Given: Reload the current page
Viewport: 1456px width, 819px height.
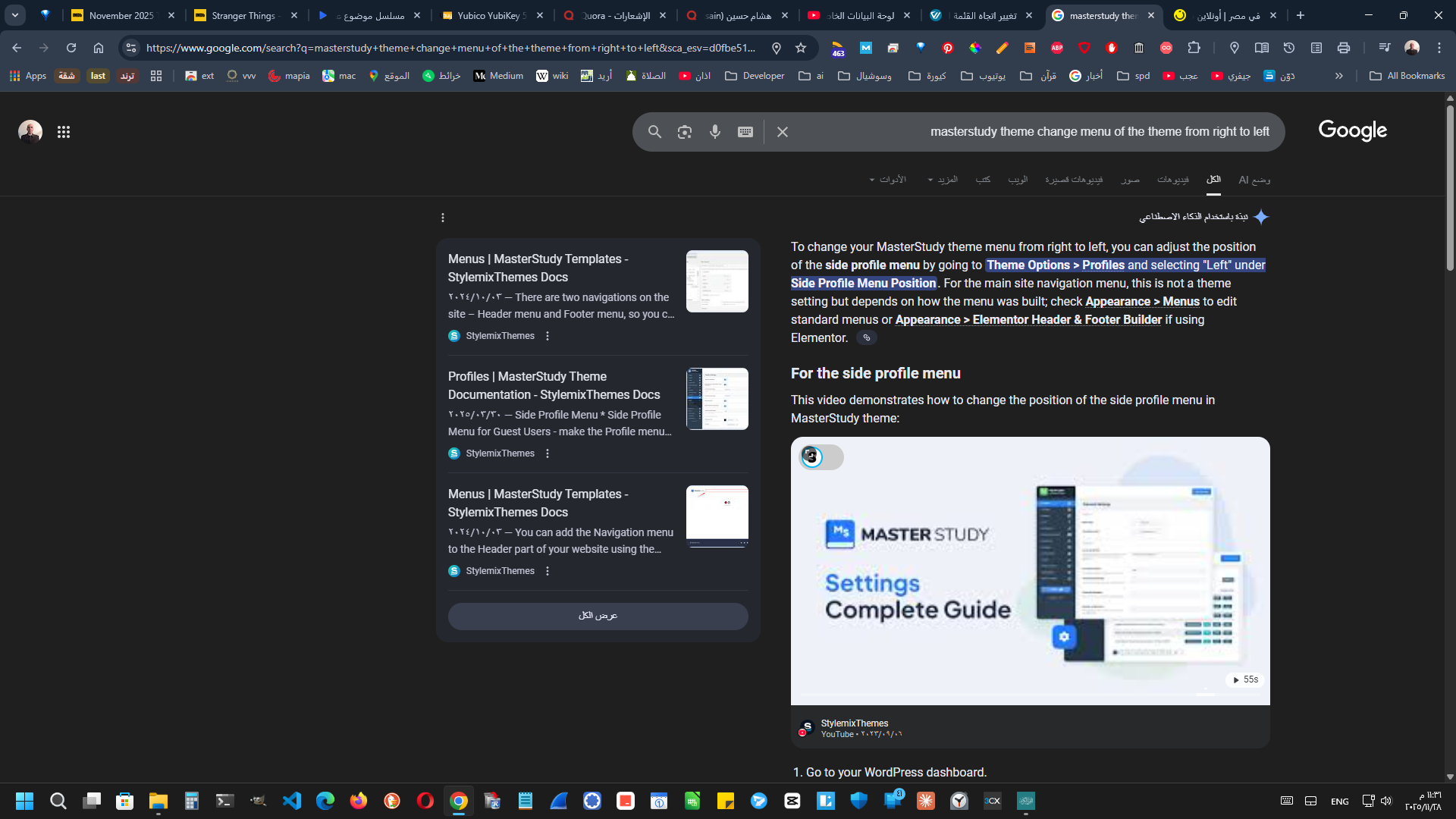Looking at the screenshot, I should (71, 48).
